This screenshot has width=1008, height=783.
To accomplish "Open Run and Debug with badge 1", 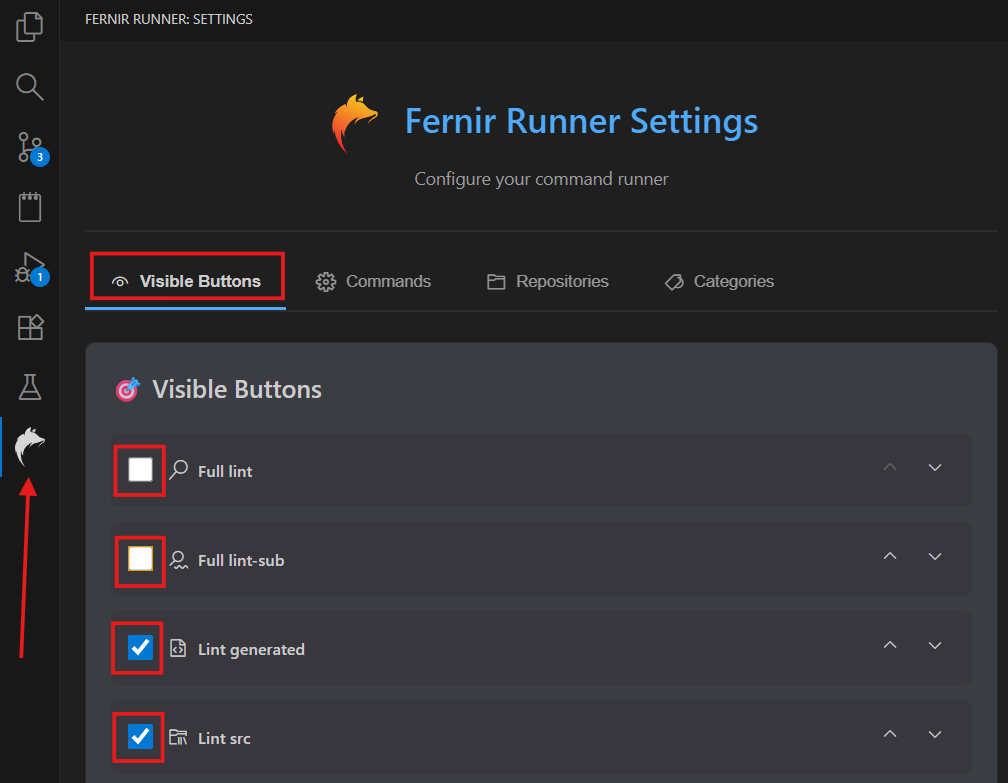I will click(31, 268).
